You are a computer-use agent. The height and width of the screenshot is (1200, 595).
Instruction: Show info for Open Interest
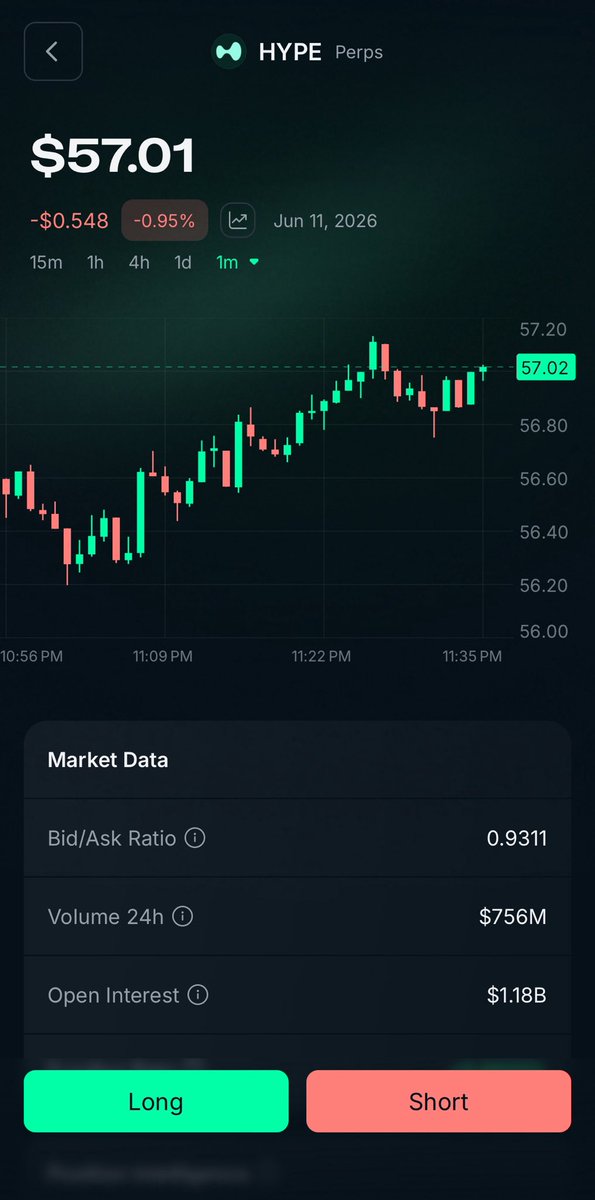coord(199,995)
